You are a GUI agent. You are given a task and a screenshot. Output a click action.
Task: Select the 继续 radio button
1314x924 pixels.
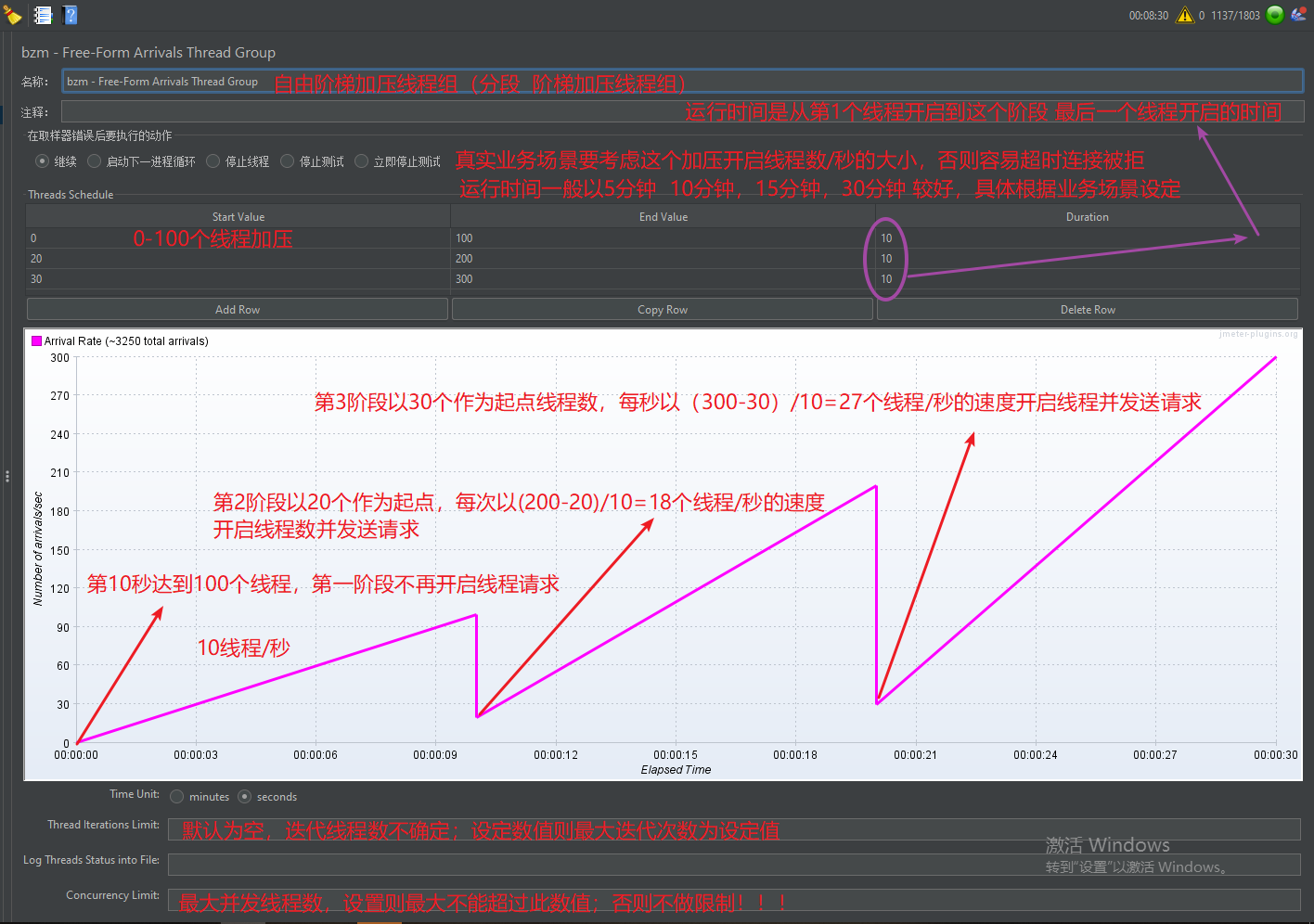42,161
